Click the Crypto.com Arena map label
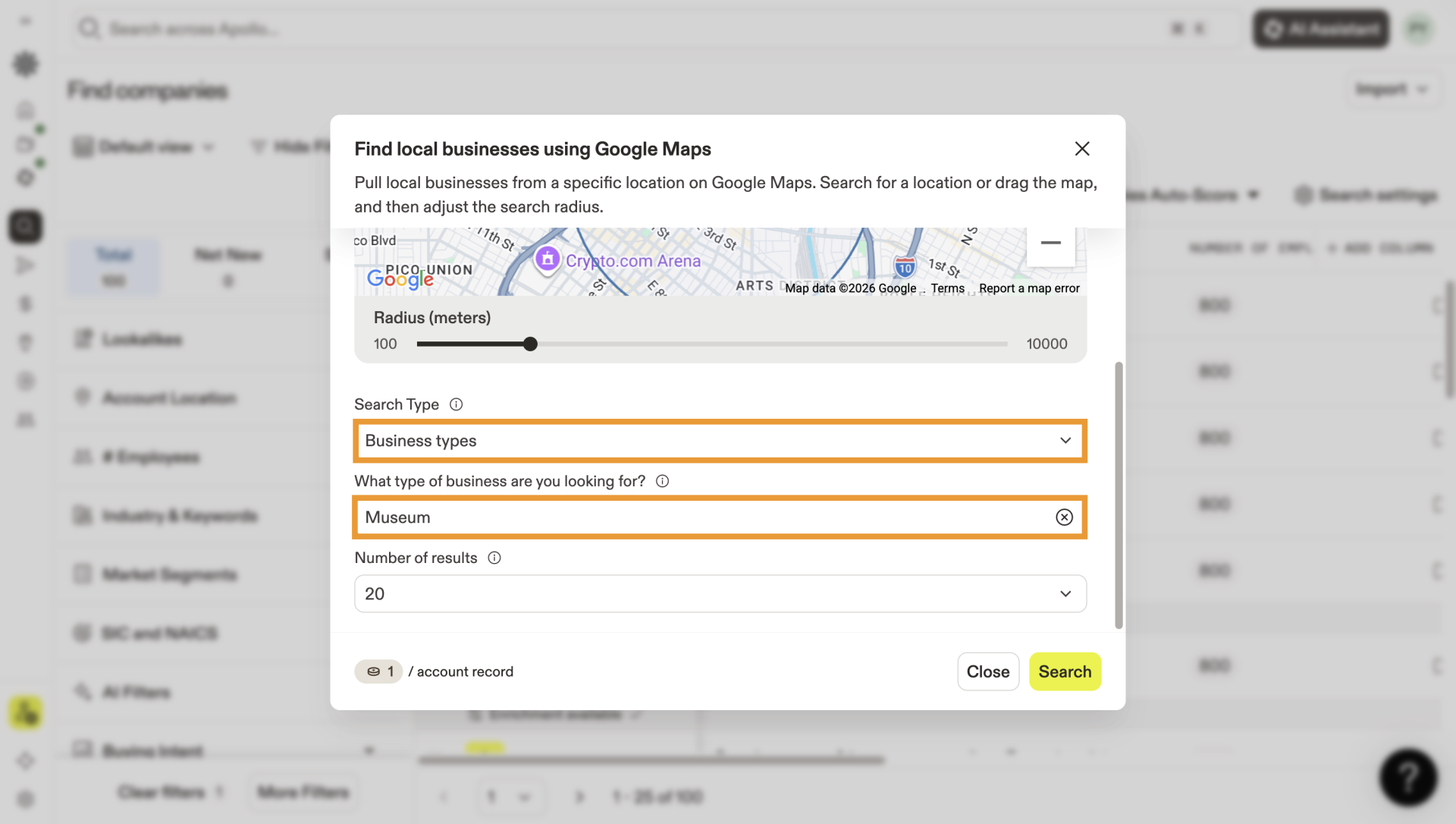Screen dimensions: 1456x824 (633, 261)
